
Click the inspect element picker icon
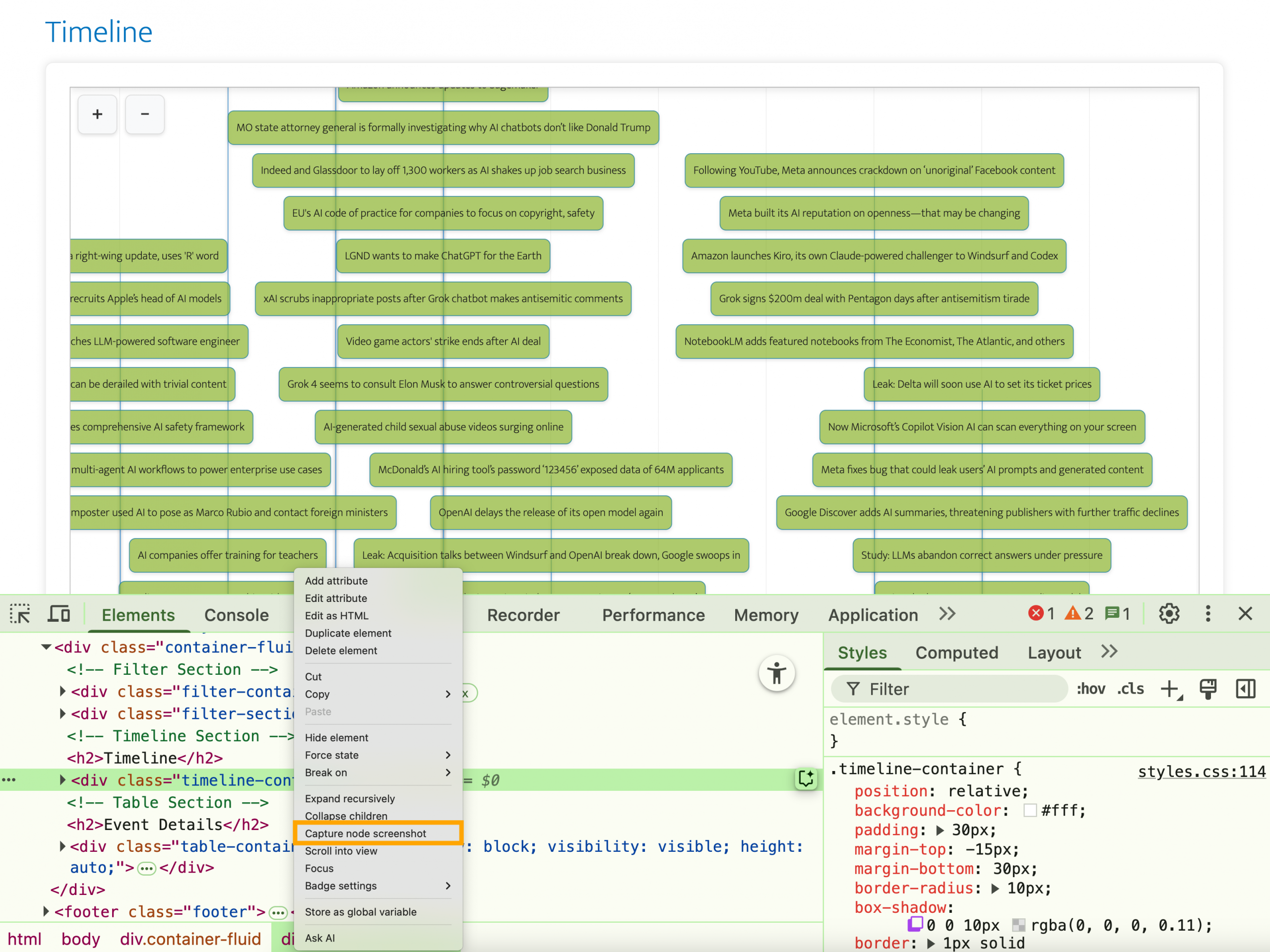20,614
